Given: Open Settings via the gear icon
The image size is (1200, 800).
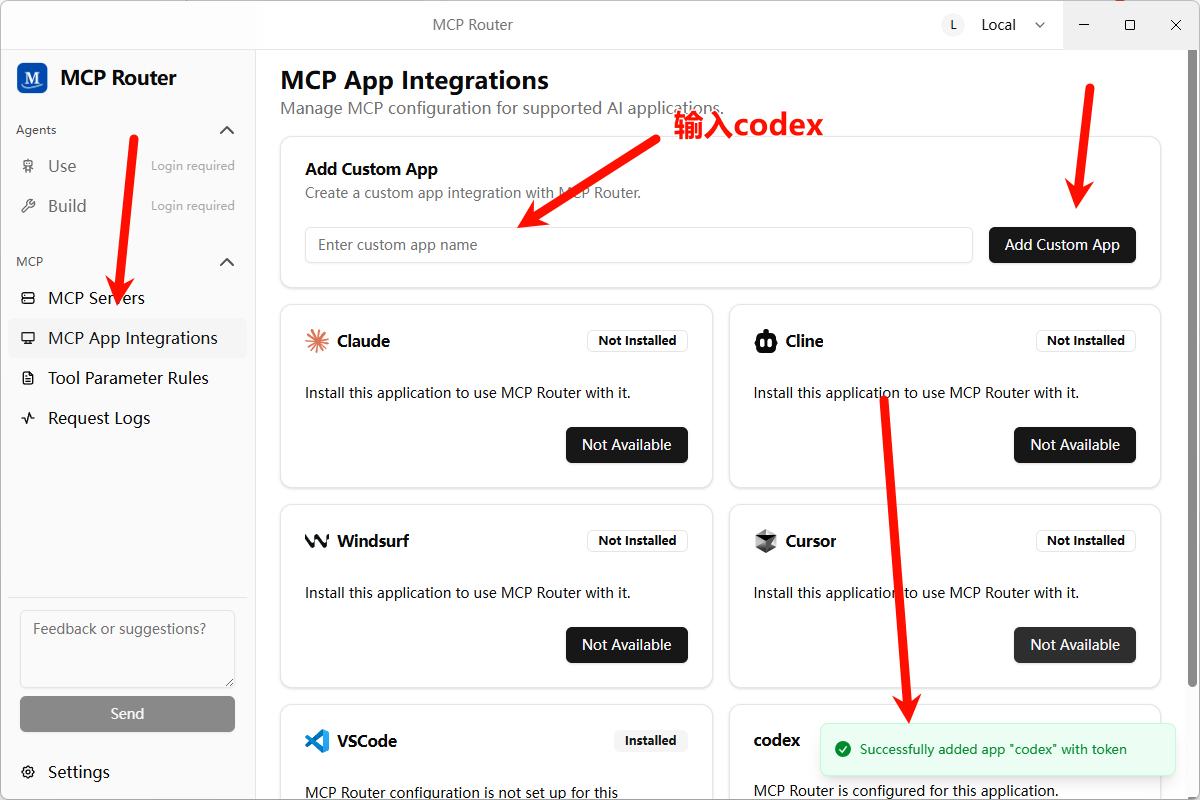Looking at the screenshot, I should [28, 772].
